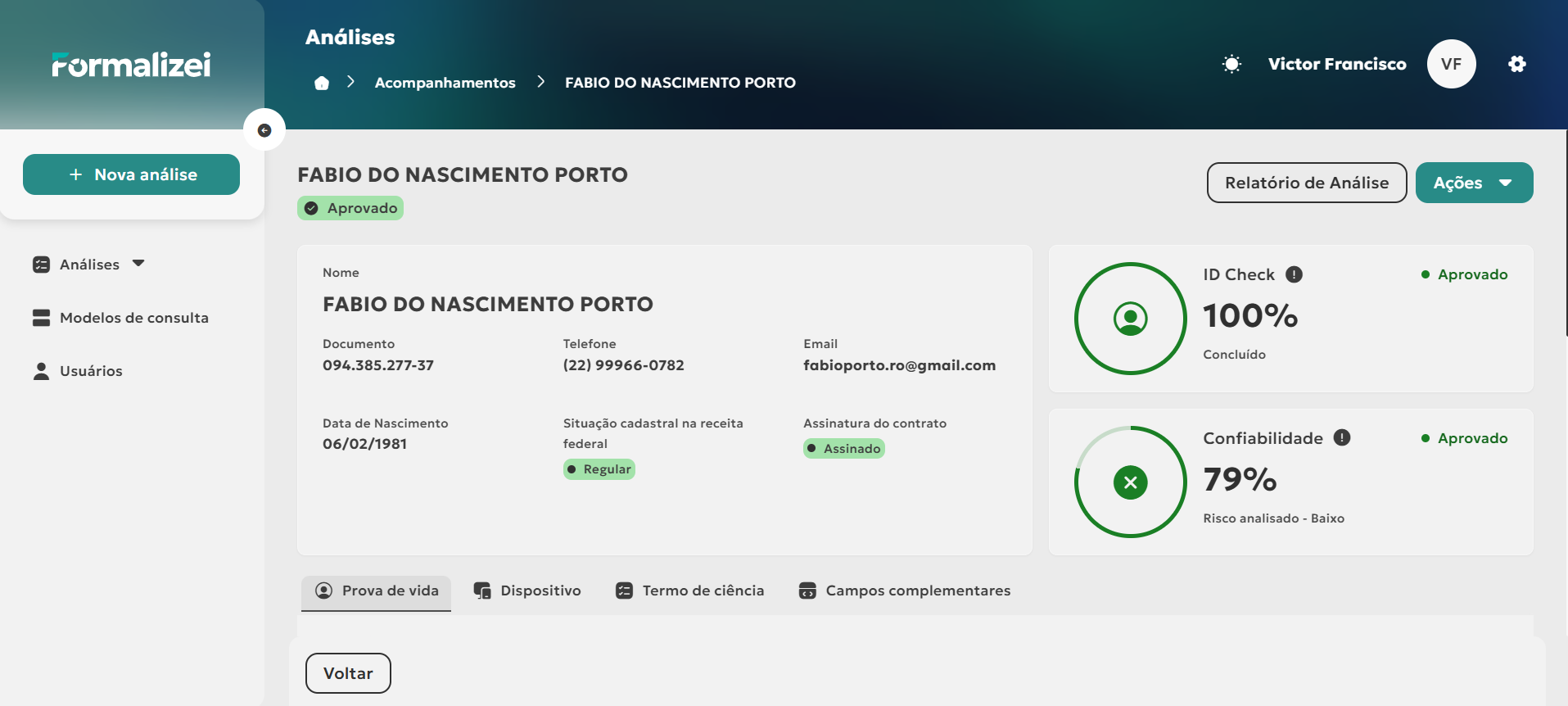Click the document number 094.385.277-37
This screenshot has width=1568, height=706.
coord(378,365)
